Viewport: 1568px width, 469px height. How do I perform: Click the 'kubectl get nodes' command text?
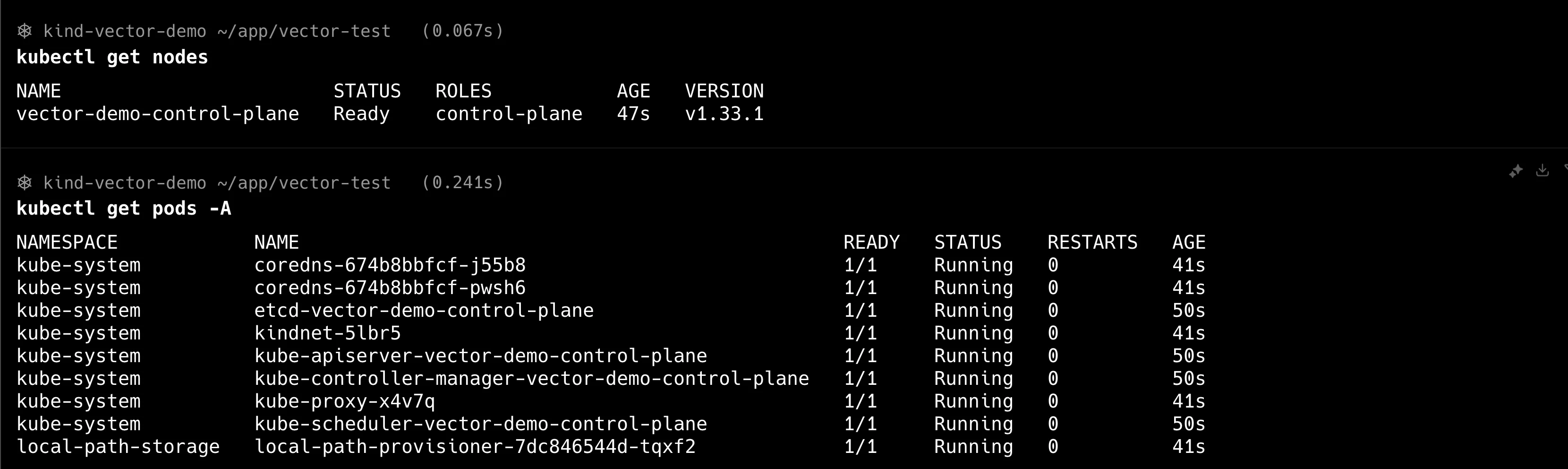click(x=112, y=57)
